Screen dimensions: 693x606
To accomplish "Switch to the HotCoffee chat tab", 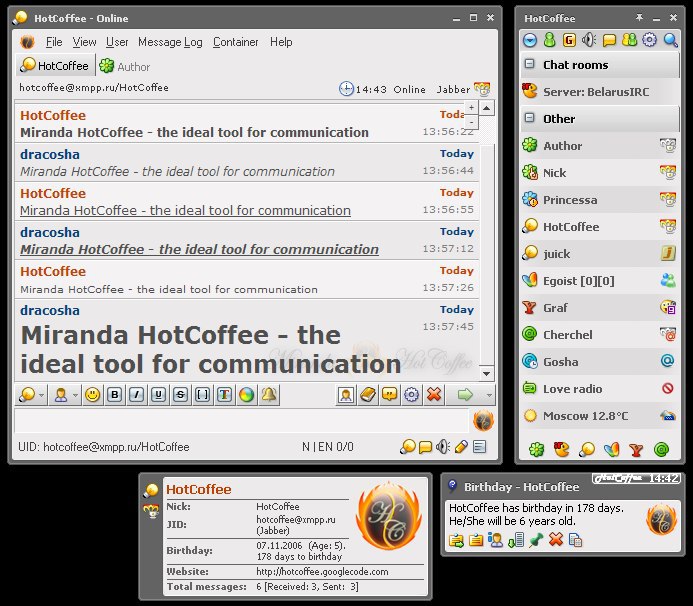I will (55, 66).
